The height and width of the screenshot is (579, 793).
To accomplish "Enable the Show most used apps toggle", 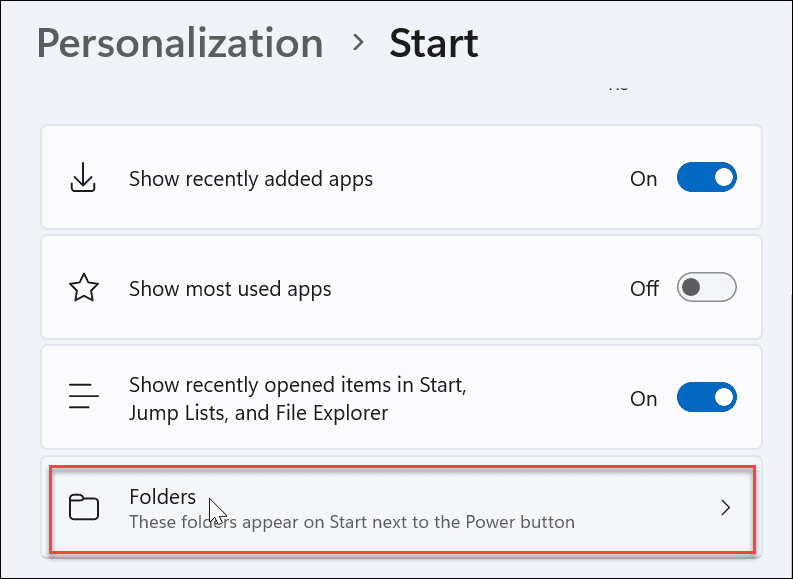I will tap(706, 289).
